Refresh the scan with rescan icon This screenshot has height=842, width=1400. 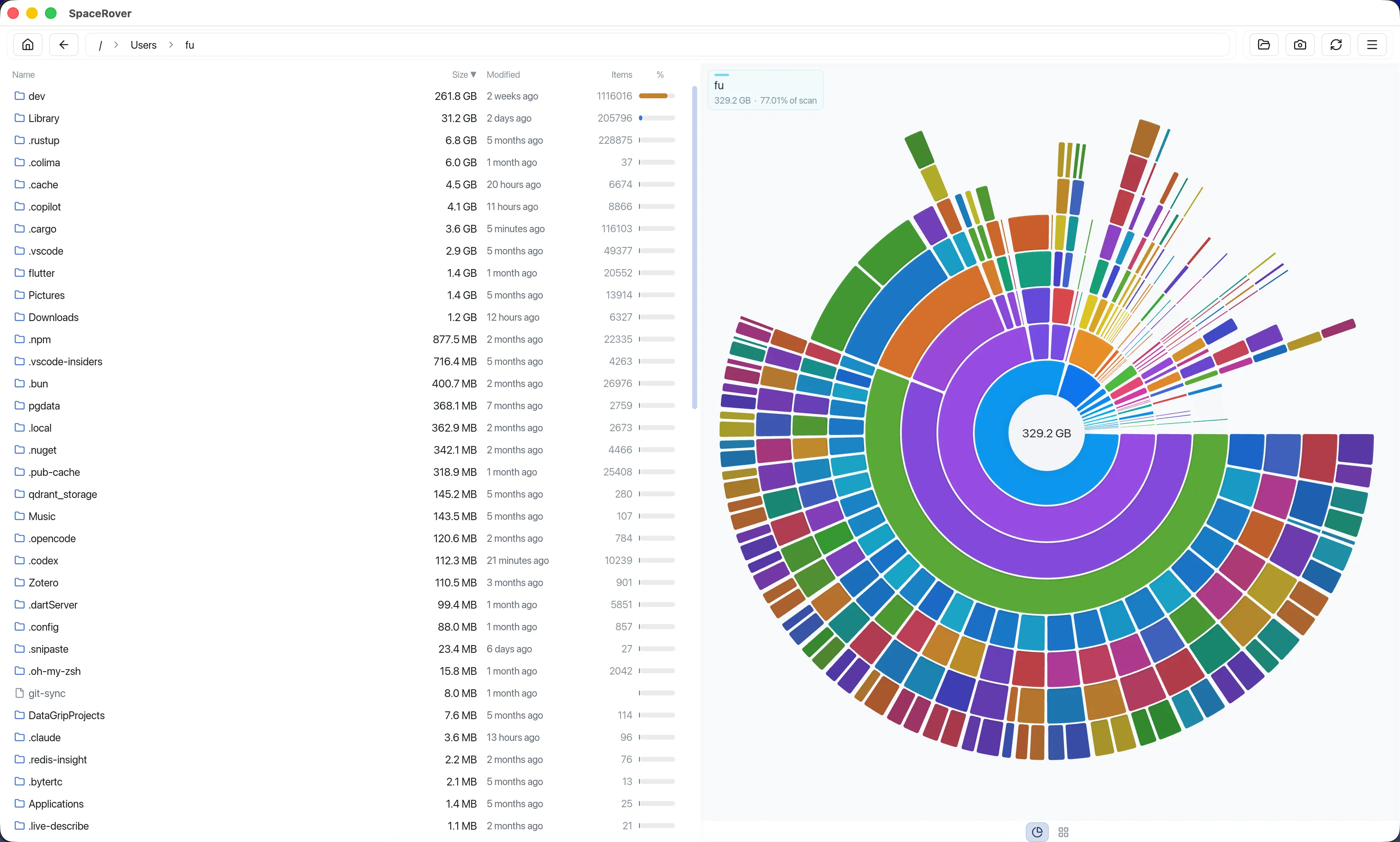tap(1336, 45)
